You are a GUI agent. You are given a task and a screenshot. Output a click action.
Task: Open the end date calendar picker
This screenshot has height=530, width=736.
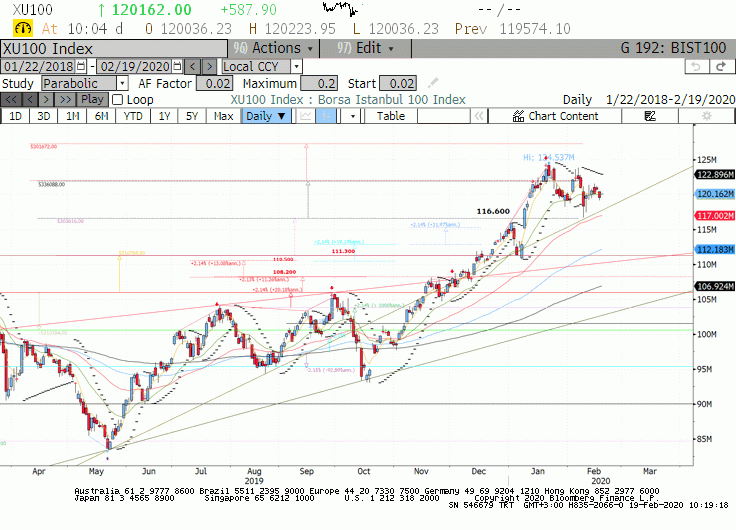click(x=177, y=67)
